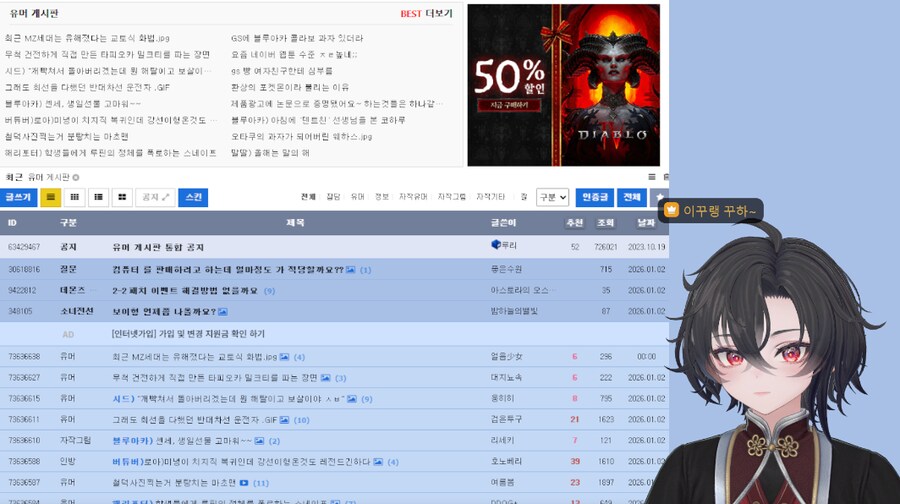Select the yellow list view icon
Image resolution: width=900 pixels, height=504 pixels.
pos(51,197)
